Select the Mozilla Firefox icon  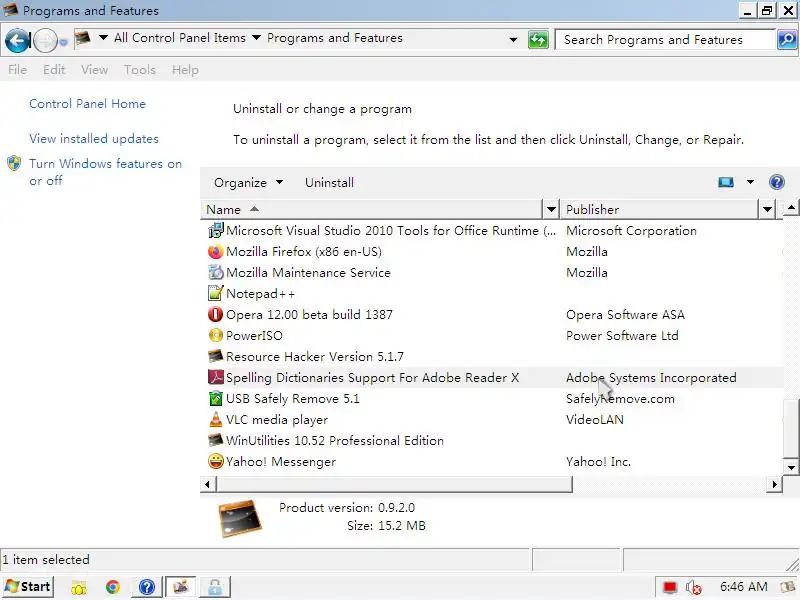pos(216,252)
